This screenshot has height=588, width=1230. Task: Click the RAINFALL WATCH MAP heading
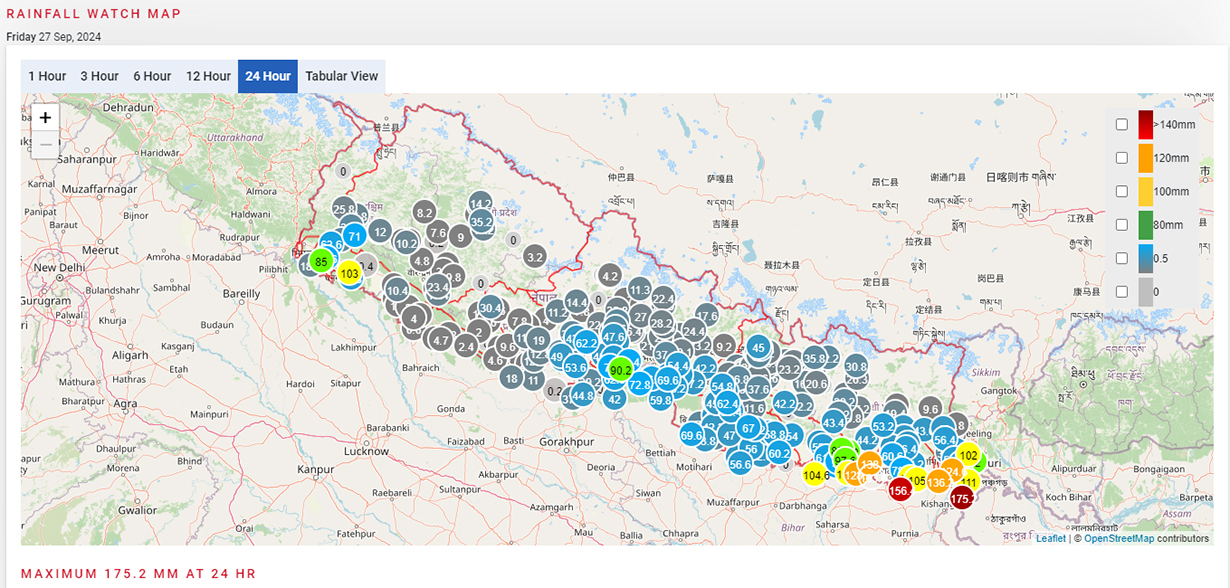(x=94, y=14)
